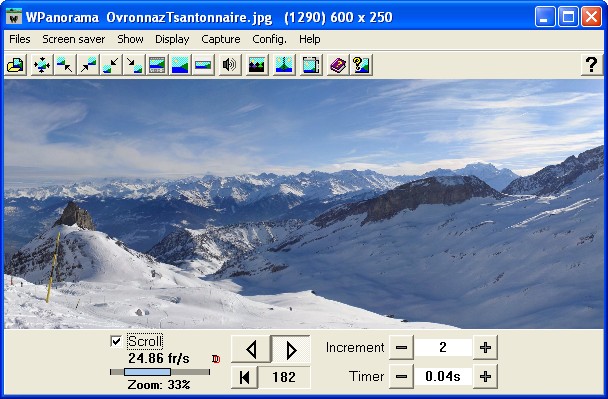The width and height of the screenshot is (608, 399).
Task: Move image to top-left corner icon
Action: coord(64,65)
